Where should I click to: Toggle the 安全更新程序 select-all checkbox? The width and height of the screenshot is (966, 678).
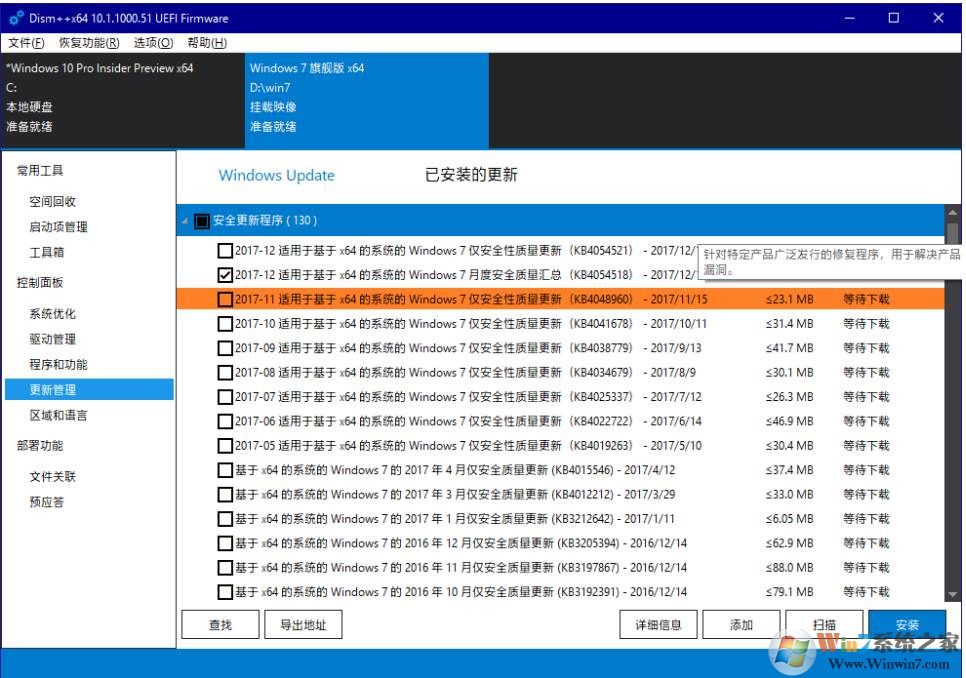(x=202, y=220)
